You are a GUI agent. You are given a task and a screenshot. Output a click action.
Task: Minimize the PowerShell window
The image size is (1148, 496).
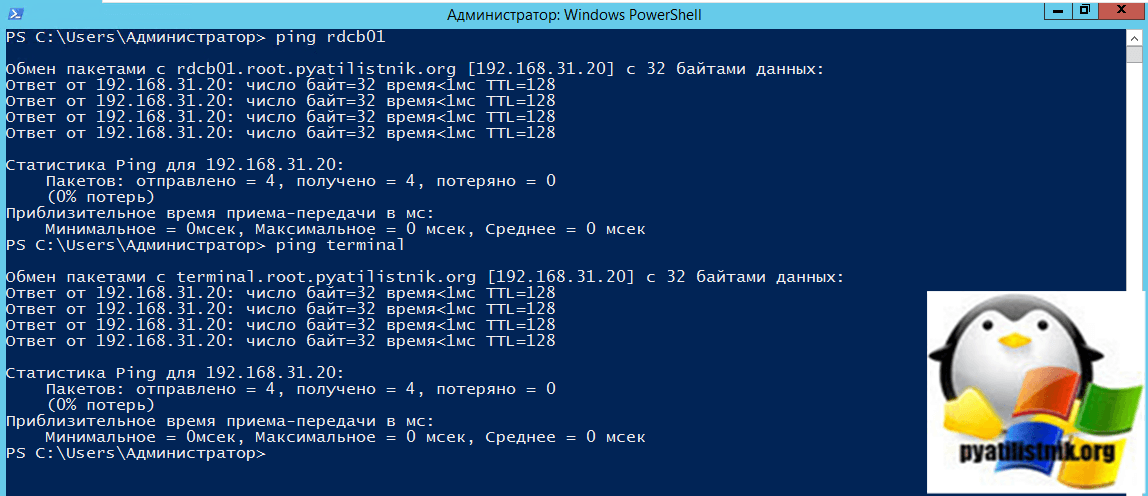1059,11
